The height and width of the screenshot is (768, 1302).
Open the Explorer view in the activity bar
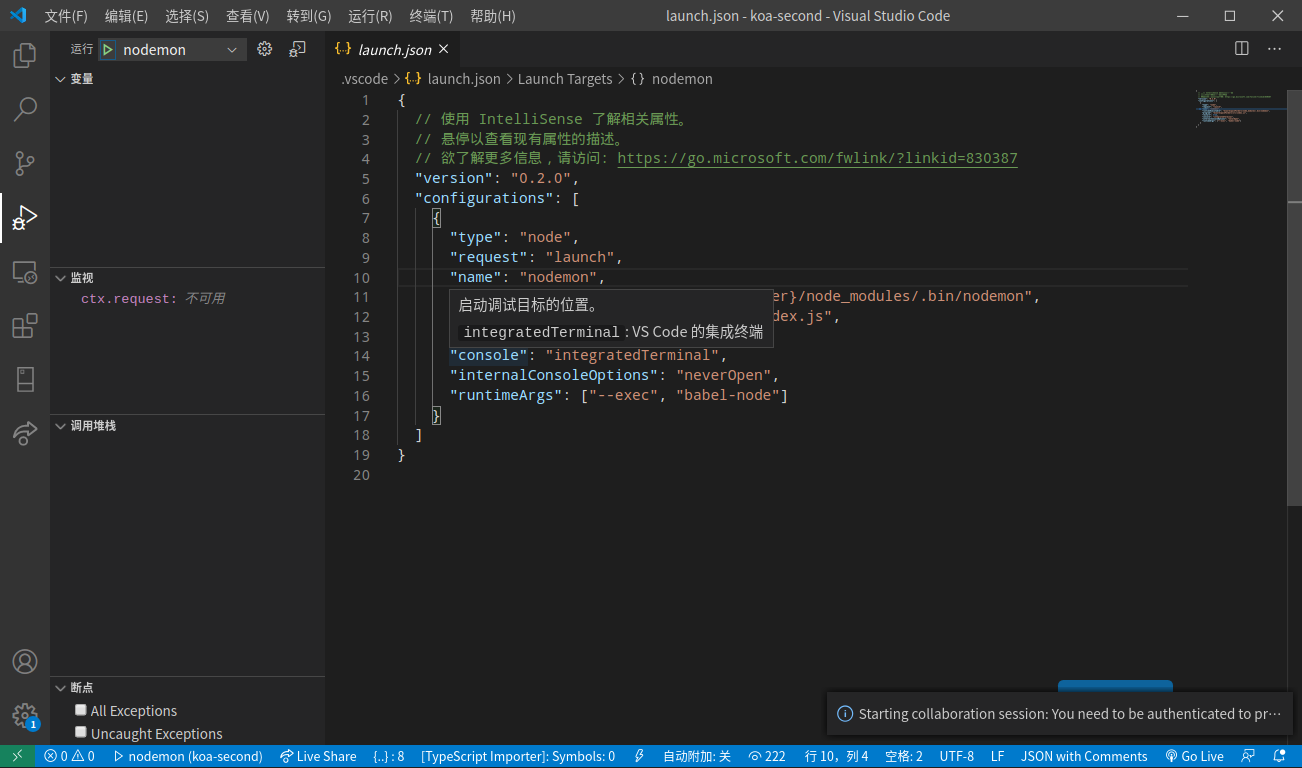pos(25,55)
